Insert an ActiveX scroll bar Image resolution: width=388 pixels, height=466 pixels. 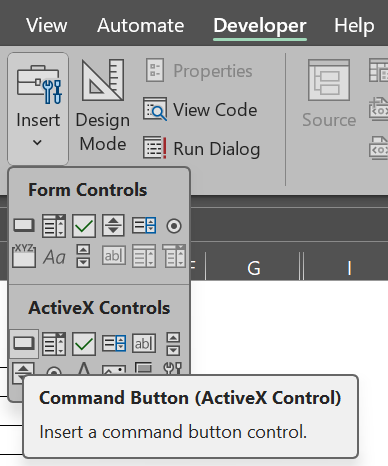173,343
